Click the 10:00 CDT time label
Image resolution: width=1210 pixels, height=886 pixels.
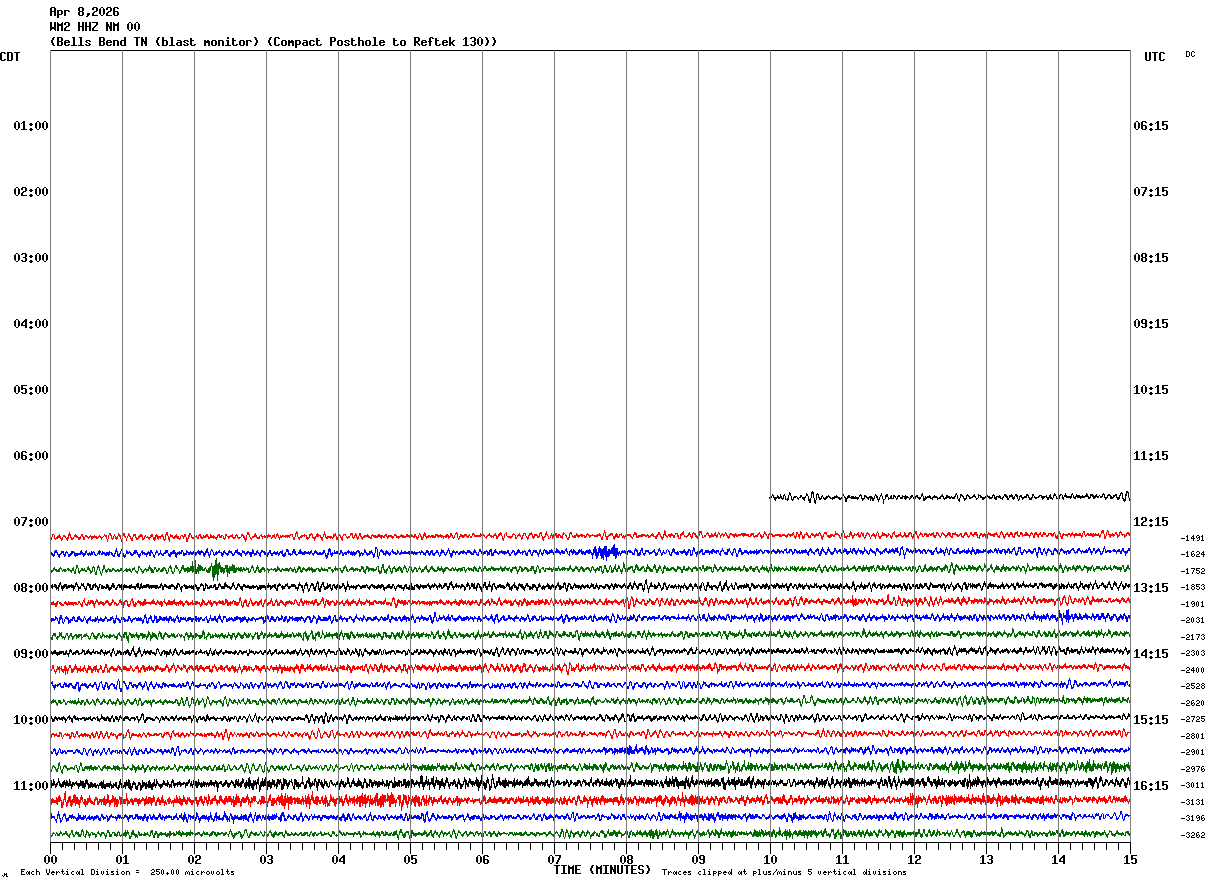coord(31,720)
